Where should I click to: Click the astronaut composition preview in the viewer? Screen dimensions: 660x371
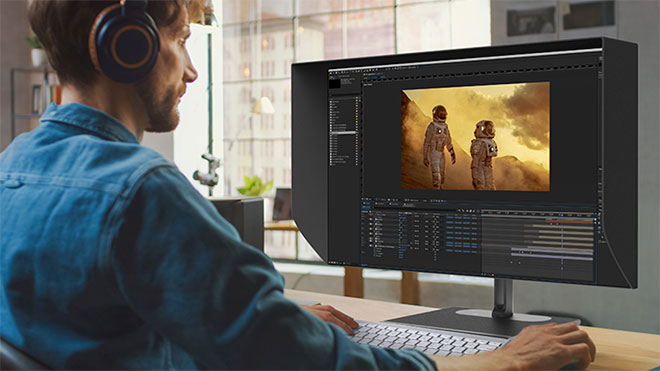[475, 136]
